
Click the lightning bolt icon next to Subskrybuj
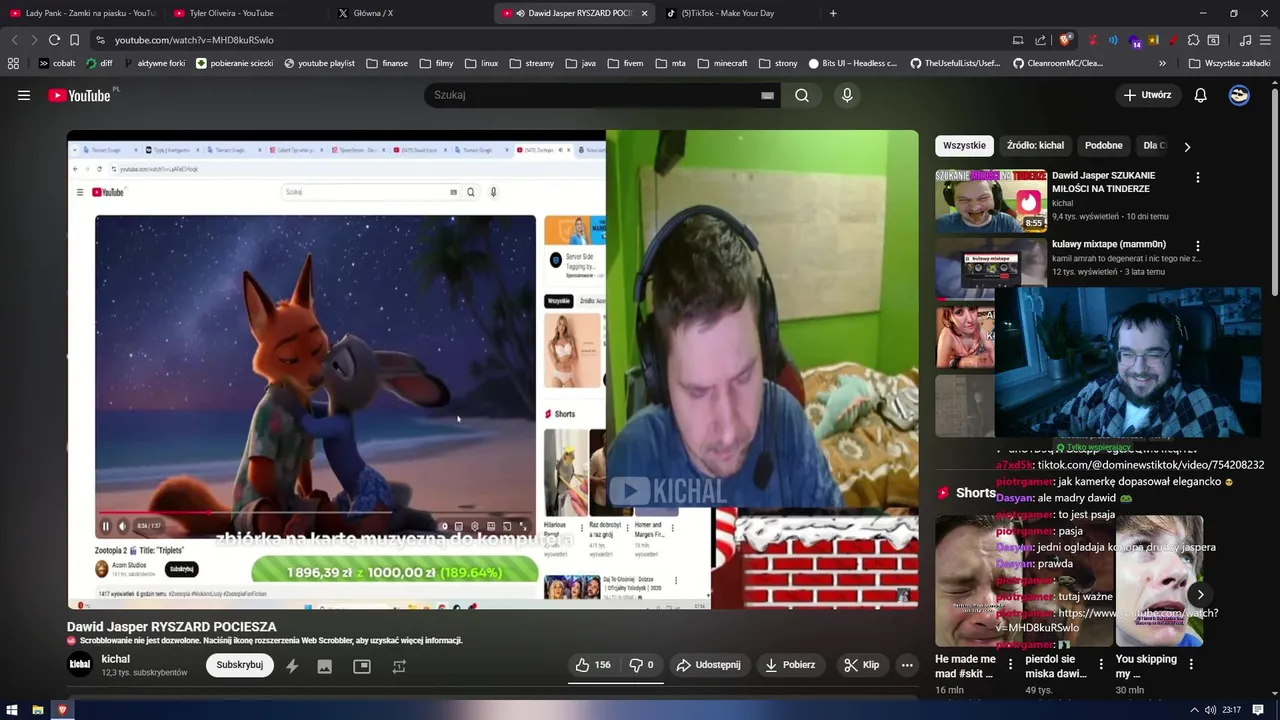click(292, 666)
